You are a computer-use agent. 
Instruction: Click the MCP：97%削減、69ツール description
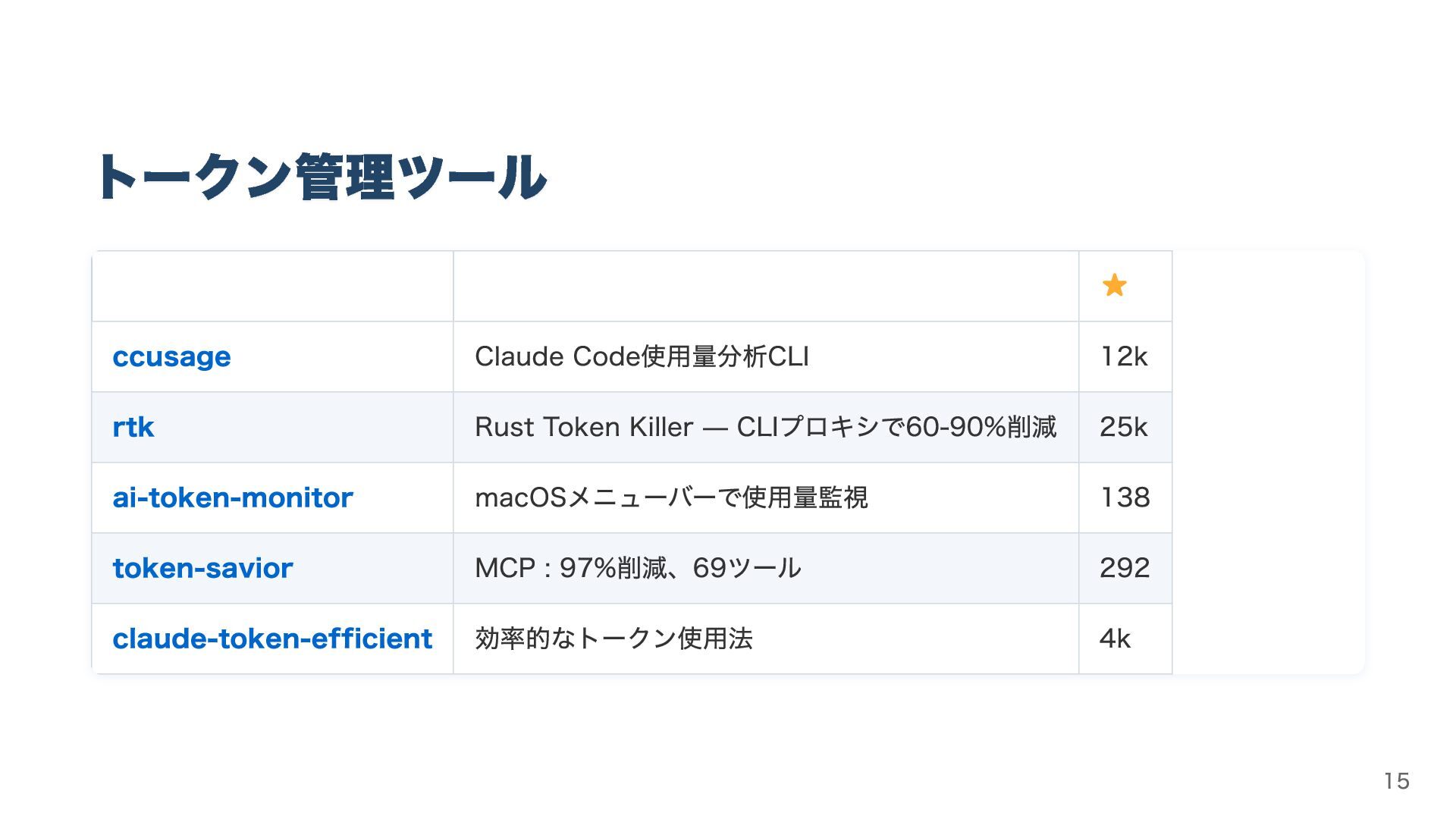point(638,568)
